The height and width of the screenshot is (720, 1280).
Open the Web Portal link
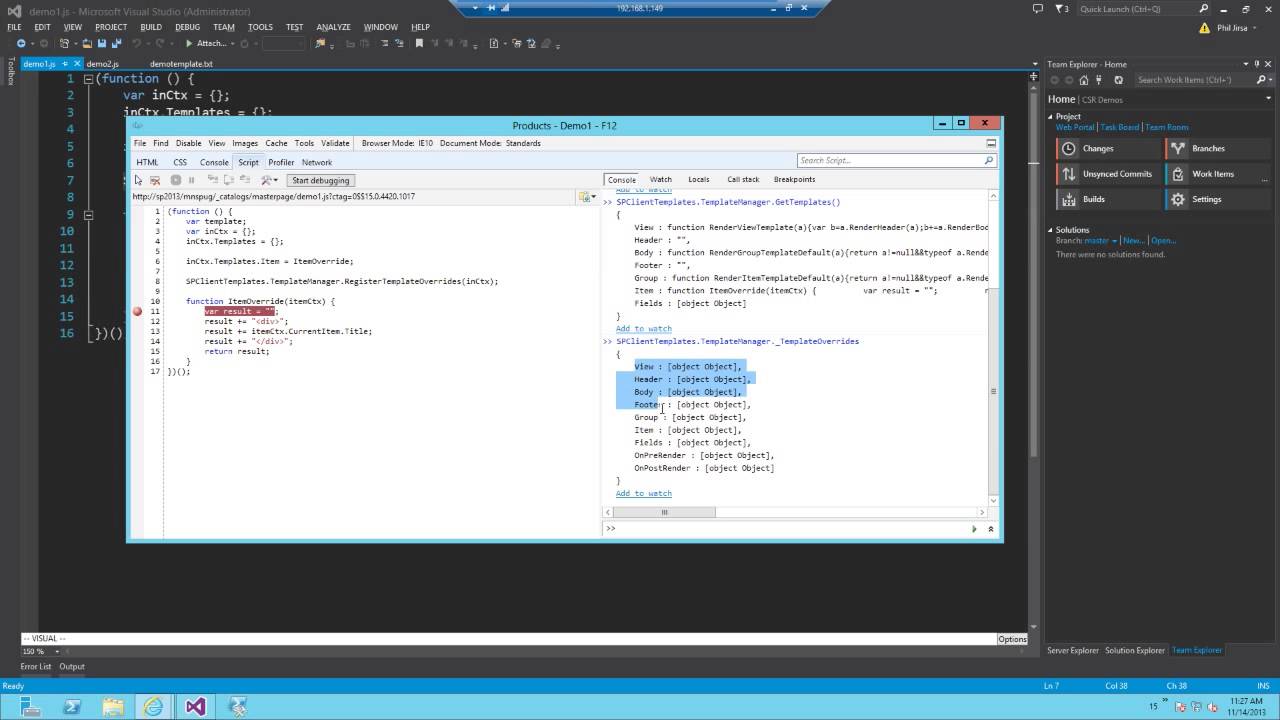pos(1075,127)
